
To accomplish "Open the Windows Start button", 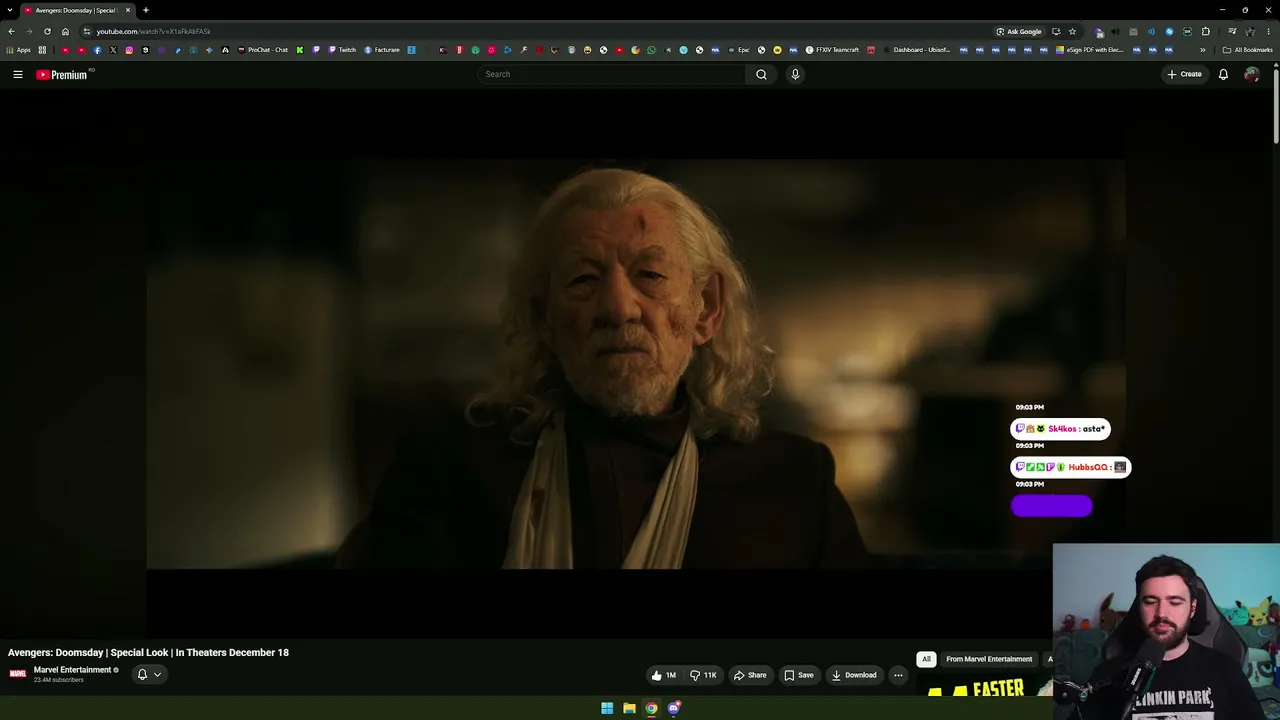I will [x=607, y=708].
